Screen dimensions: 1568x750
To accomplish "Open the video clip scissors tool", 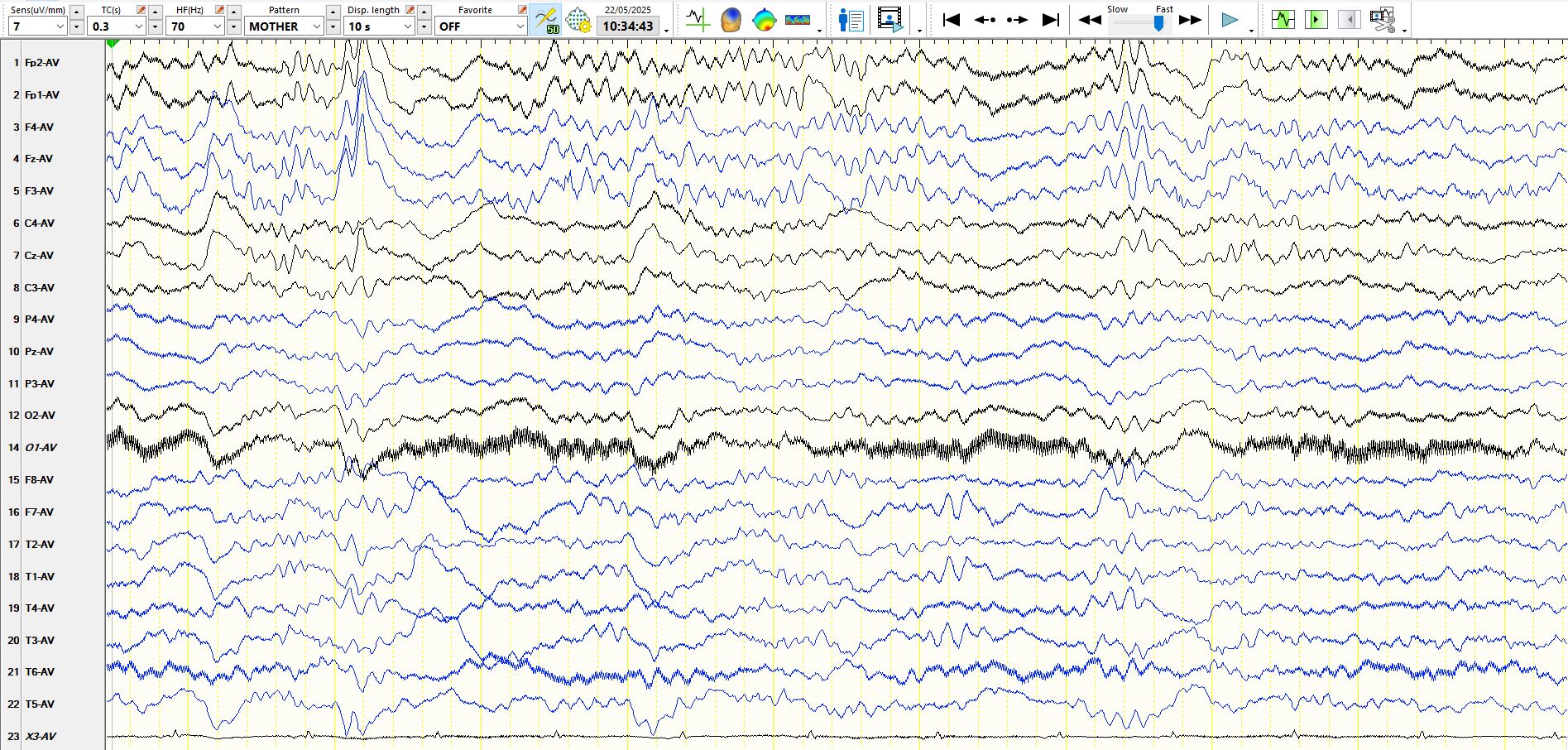I will pos(1383,20).
